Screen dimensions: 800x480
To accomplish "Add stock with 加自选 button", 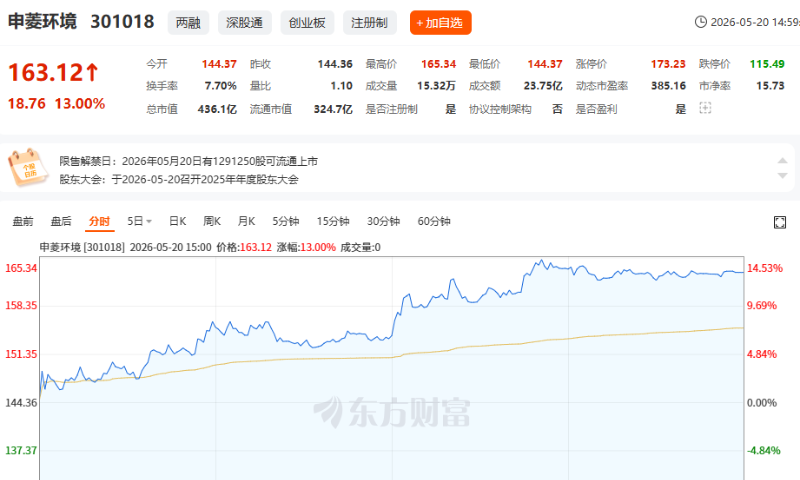I will coord(440,23).
